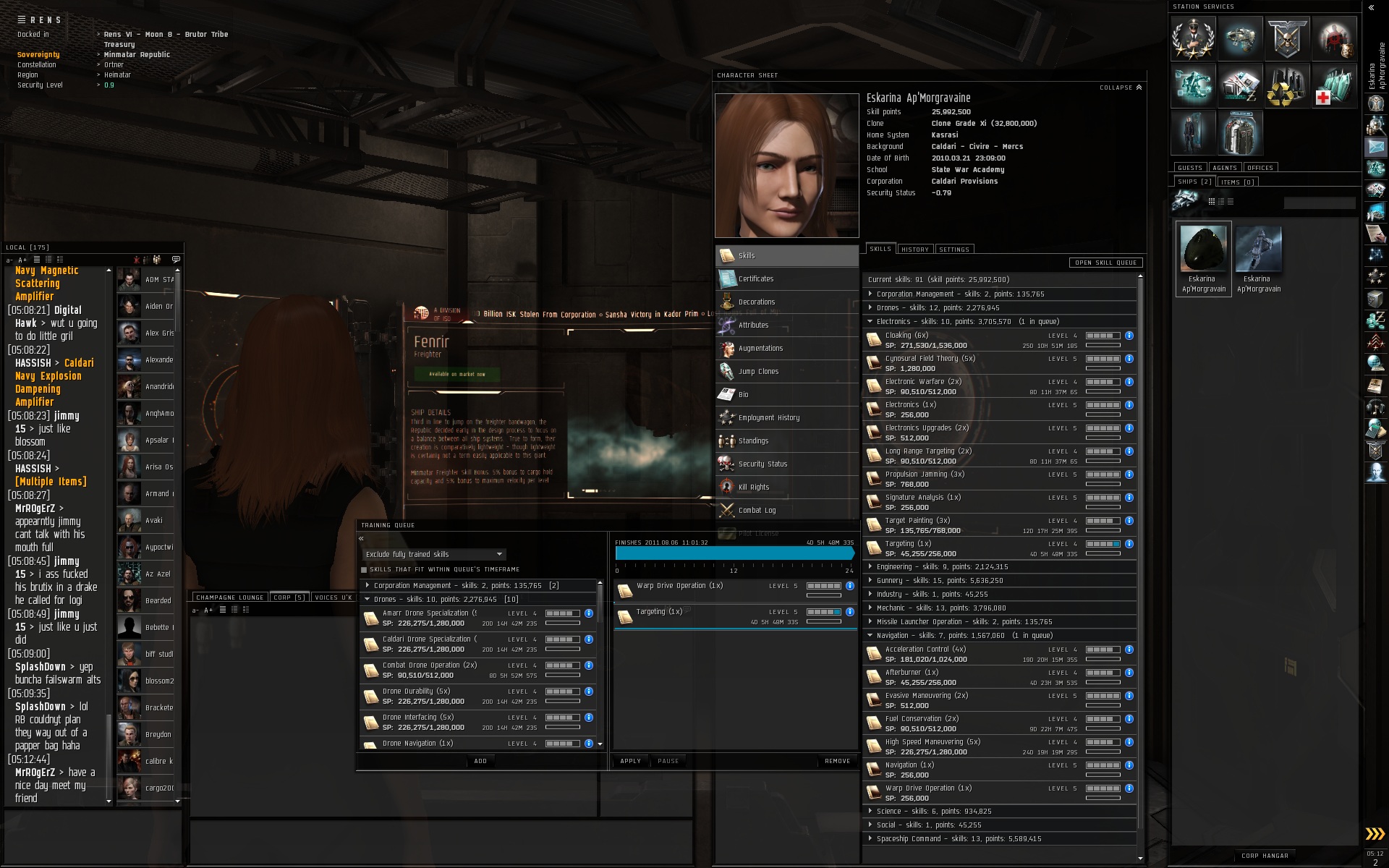Viewport: 1389px width, 868px height.
Task: Click the Open Skill Queue button
Action: [1105, 263]
